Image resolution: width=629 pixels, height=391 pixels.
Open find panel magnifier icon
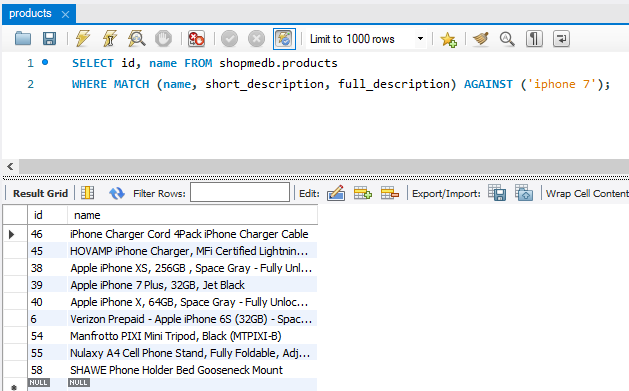coord(507,39)
